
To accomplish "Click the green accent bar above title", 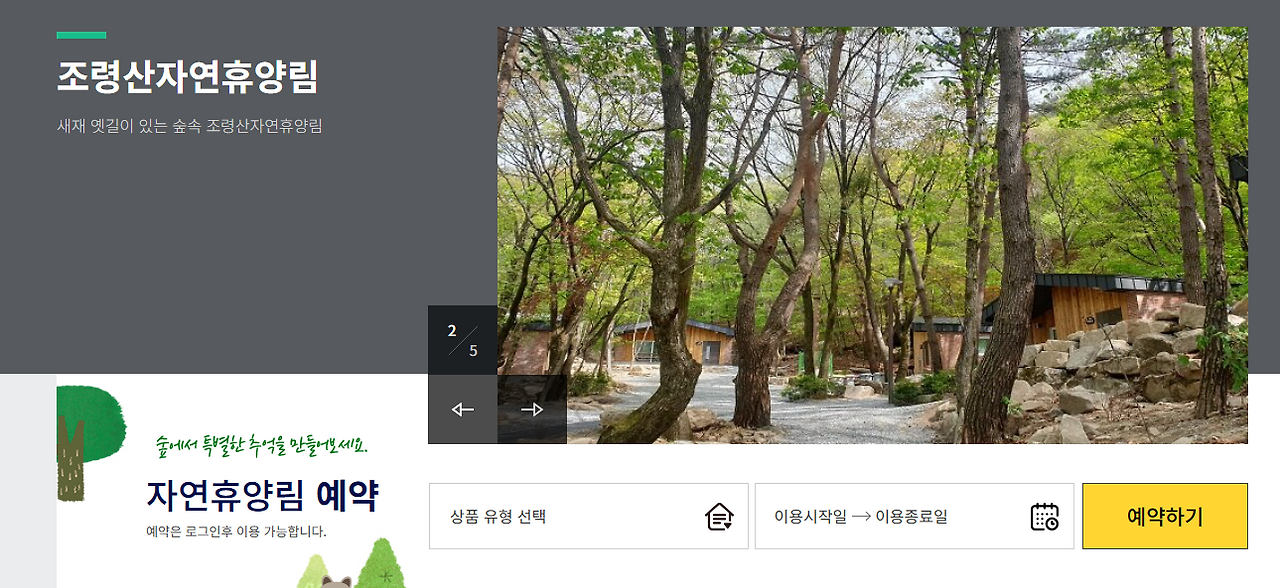I will (81, 35).
